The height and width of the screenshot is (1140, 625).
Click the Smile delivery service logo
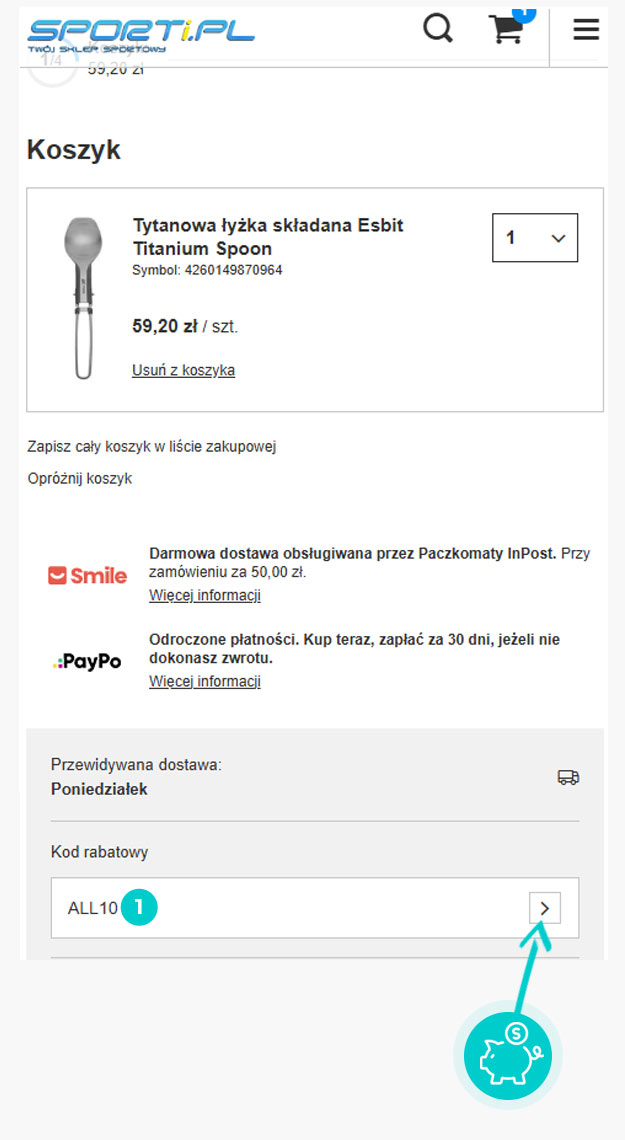(87, 574)
